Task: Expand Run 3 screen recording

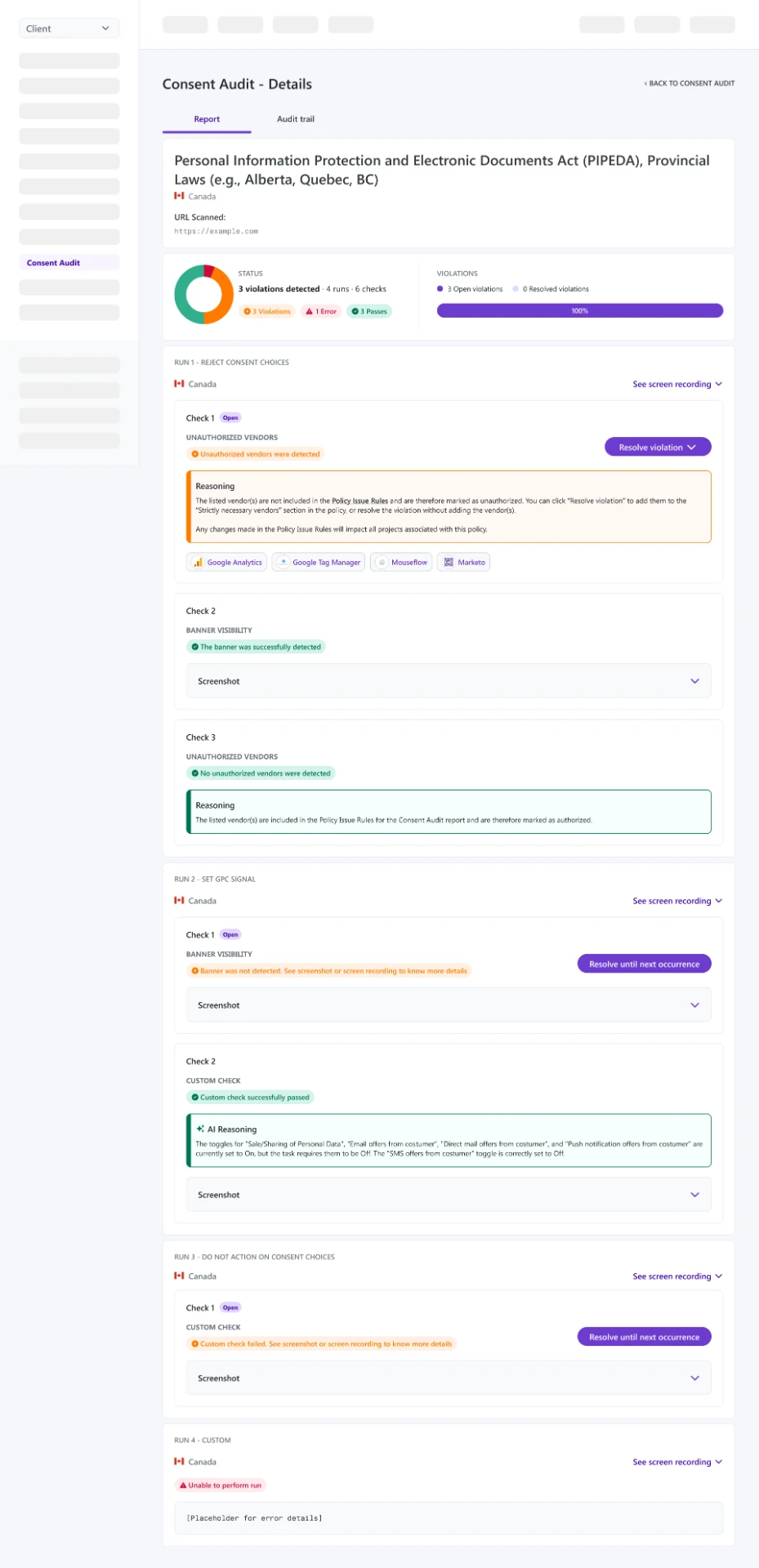Action: 677,1276
